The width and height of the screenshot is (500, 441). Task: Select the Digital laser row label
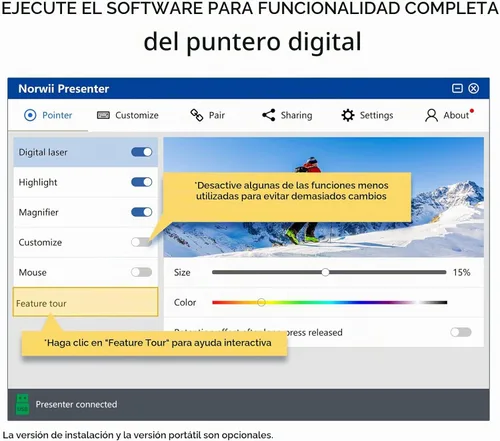(43, 152)
